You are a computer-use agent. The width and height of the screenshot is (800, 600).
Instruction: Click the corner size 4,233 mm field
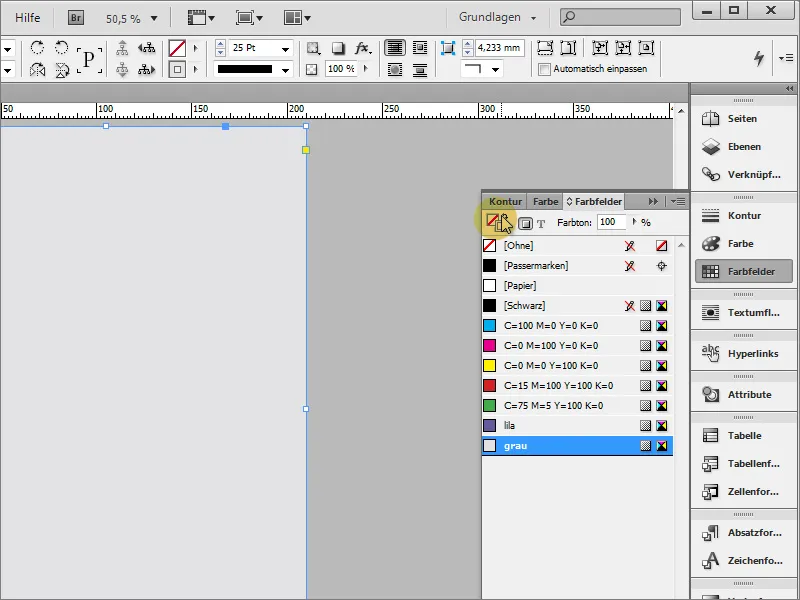point(499,48)
